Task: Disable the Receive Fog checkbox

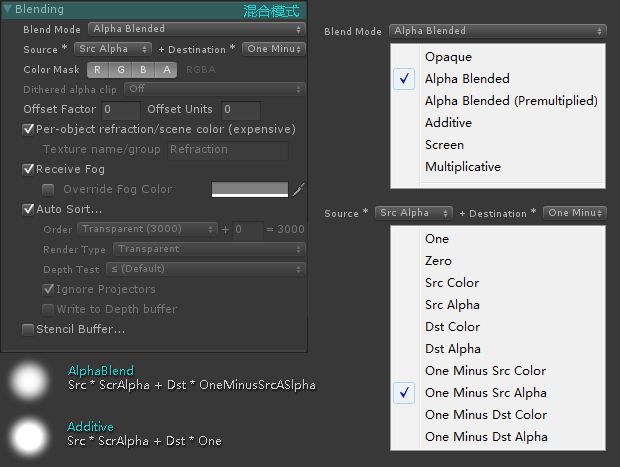Action: pyautogui.click(x=28, y=169)
